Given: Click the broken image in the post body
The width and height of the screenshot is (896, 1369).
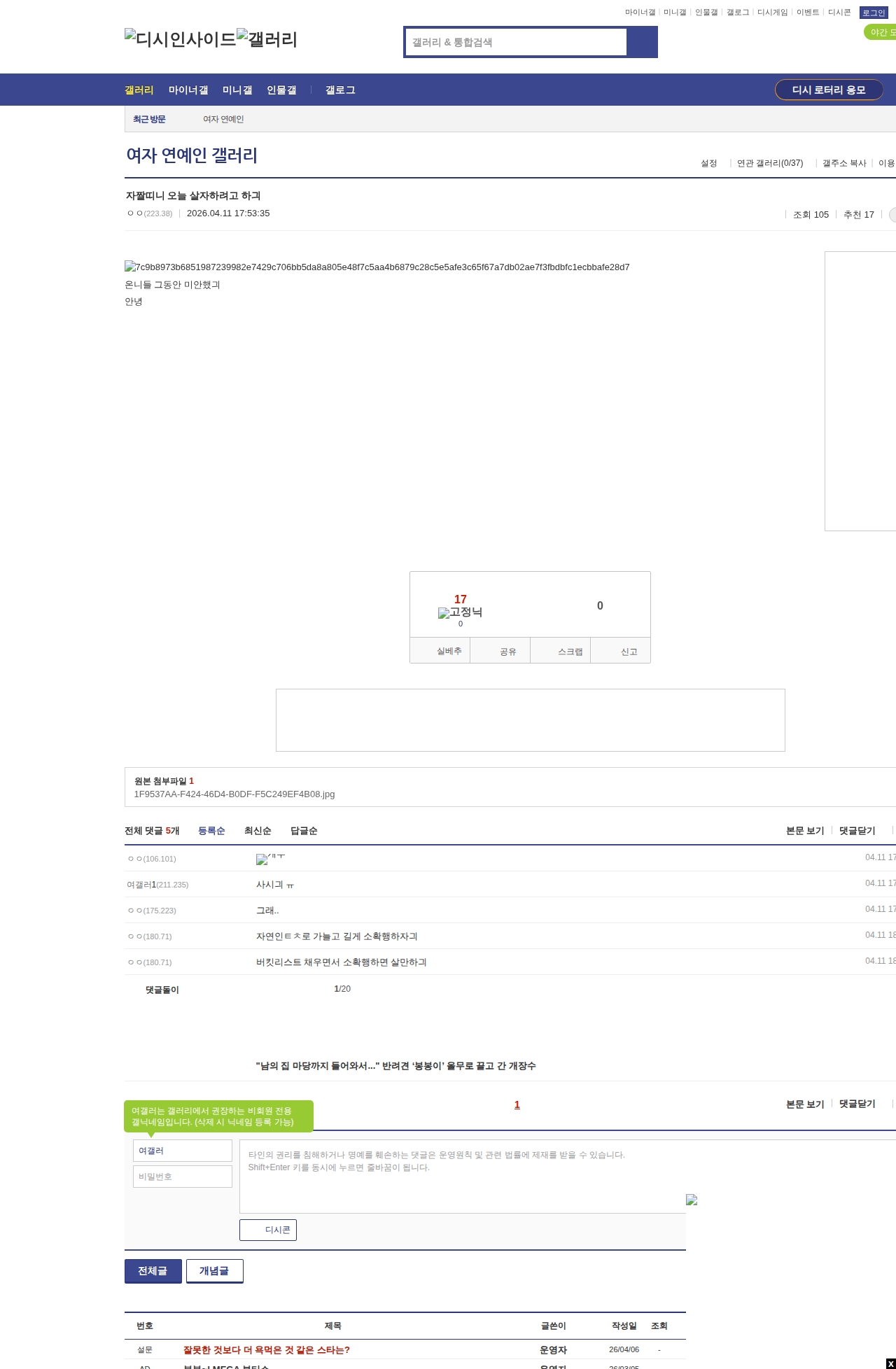Looking at the screenshot, I should click(x=377, y=267).
